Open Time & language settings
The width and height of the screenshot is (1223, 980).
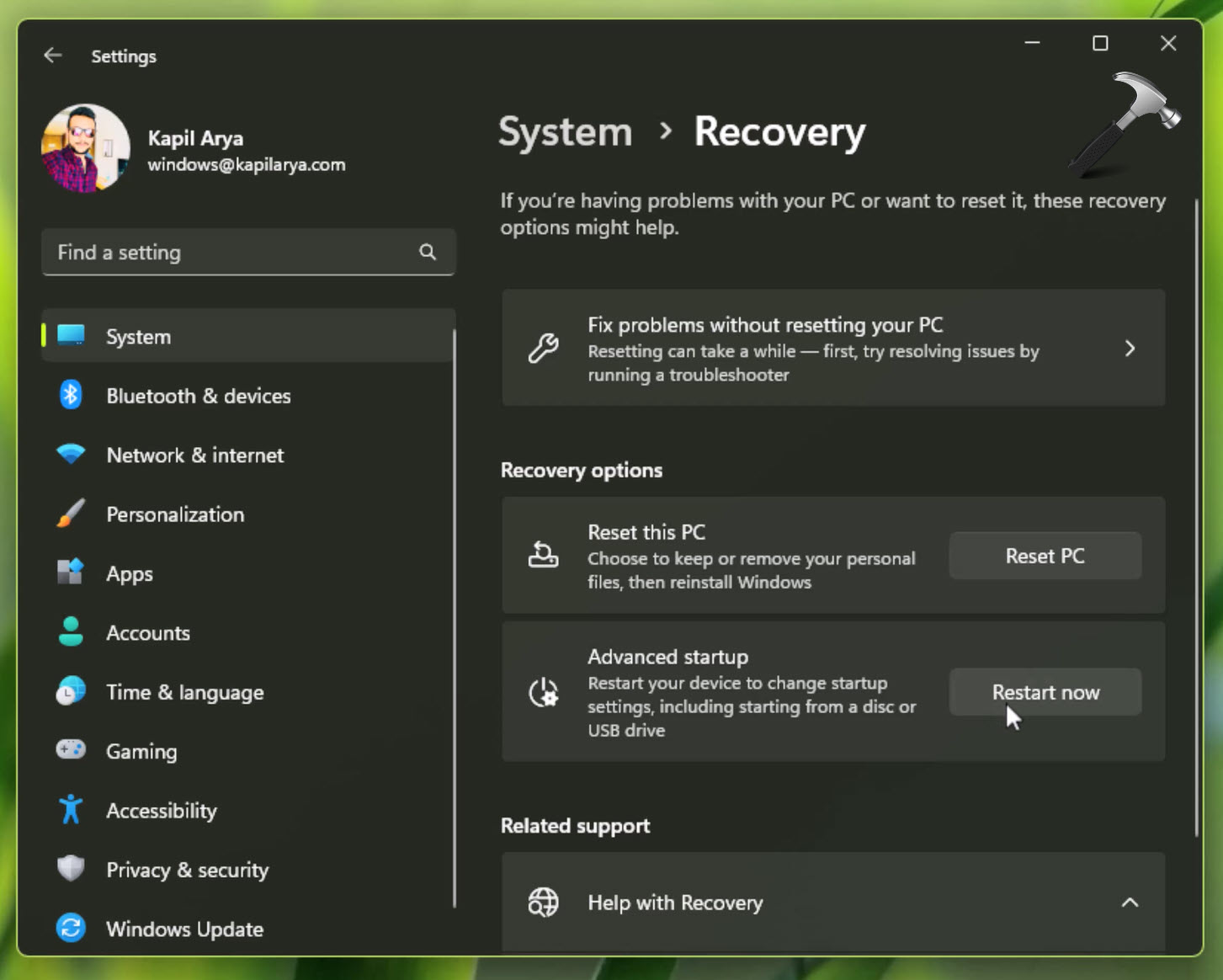(184, 692)
